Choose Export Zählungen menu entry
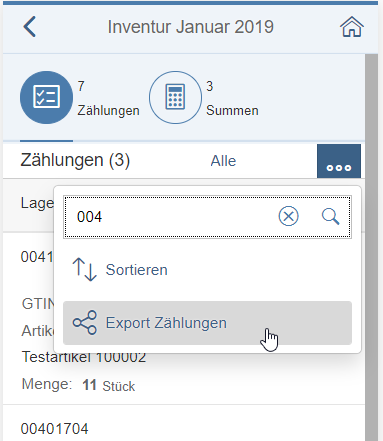The width and height of the screenshot is (383, 441). [207, 323]
